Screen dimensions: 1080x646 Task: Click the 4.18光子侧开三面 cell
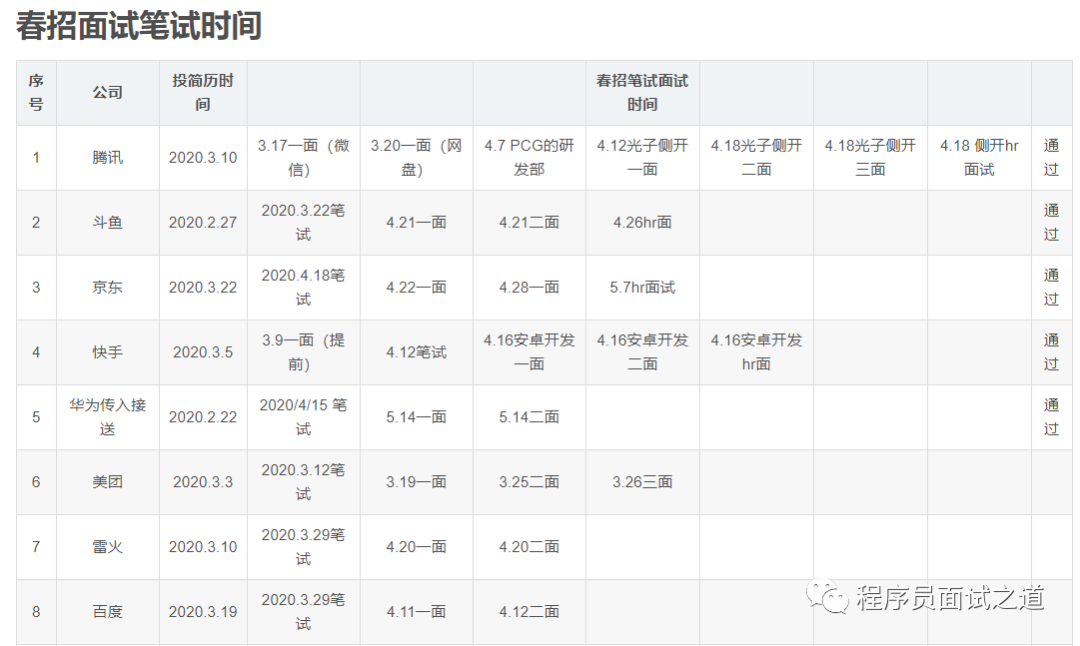coord(870,158)
